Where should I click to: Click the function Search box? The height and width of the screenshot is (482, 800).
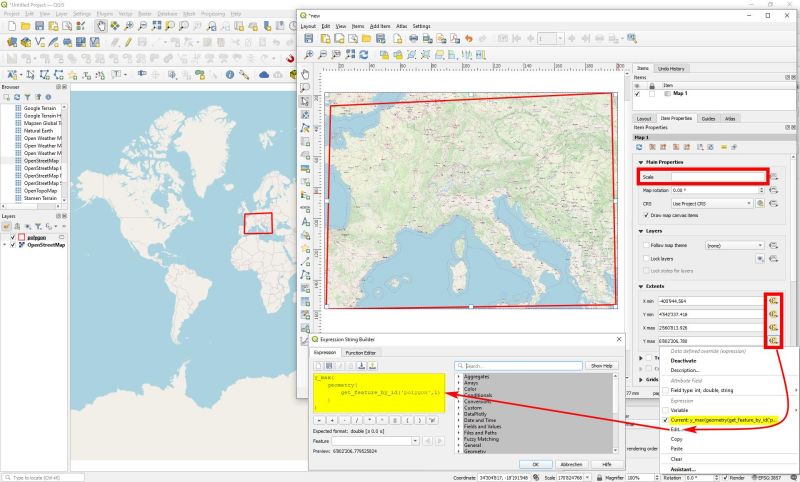coord(518,366)
